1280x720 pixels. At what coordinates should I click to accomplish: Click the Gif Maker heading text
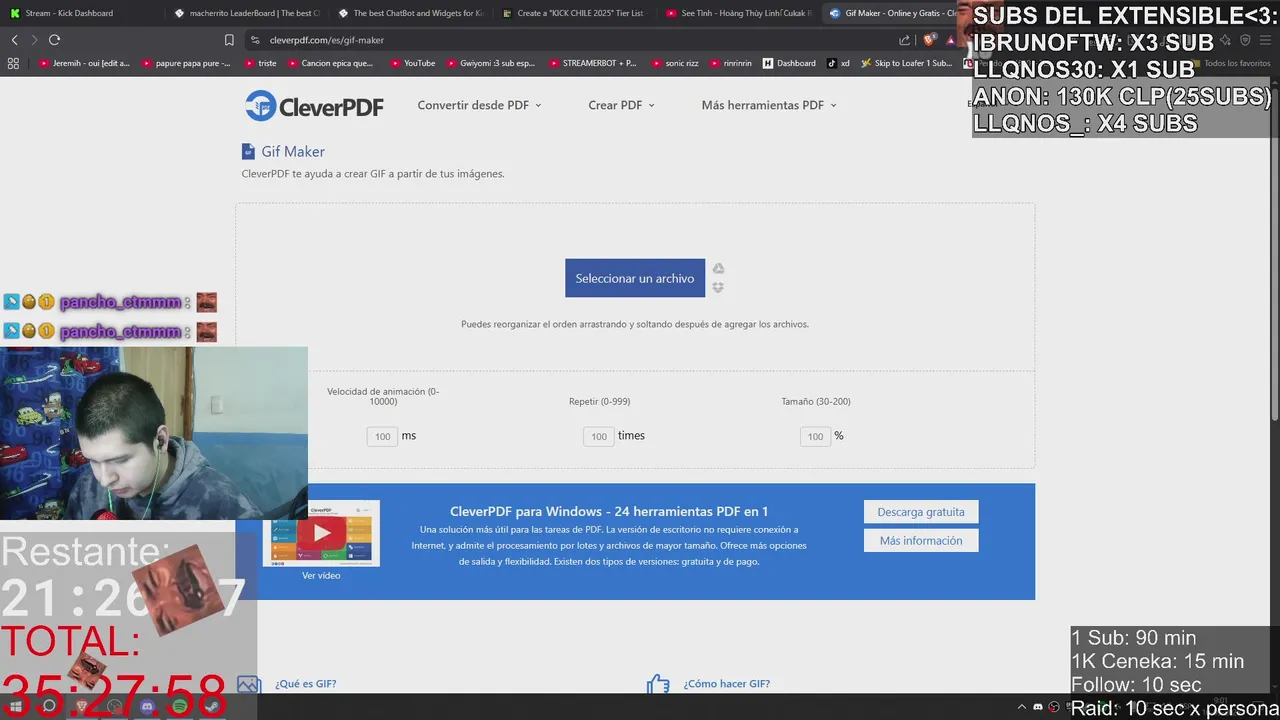(293, 152)
